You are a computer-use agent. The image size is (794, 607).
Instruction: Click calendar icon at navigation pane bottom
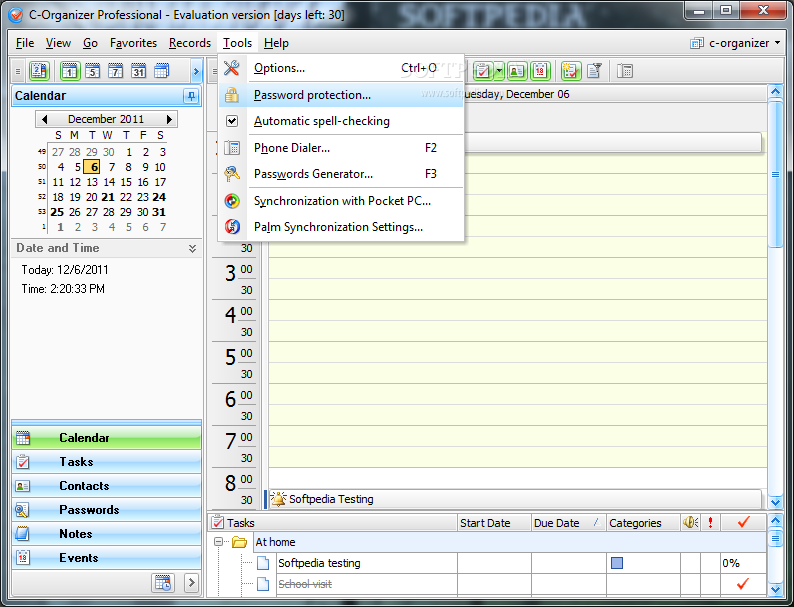pos(163,583)
